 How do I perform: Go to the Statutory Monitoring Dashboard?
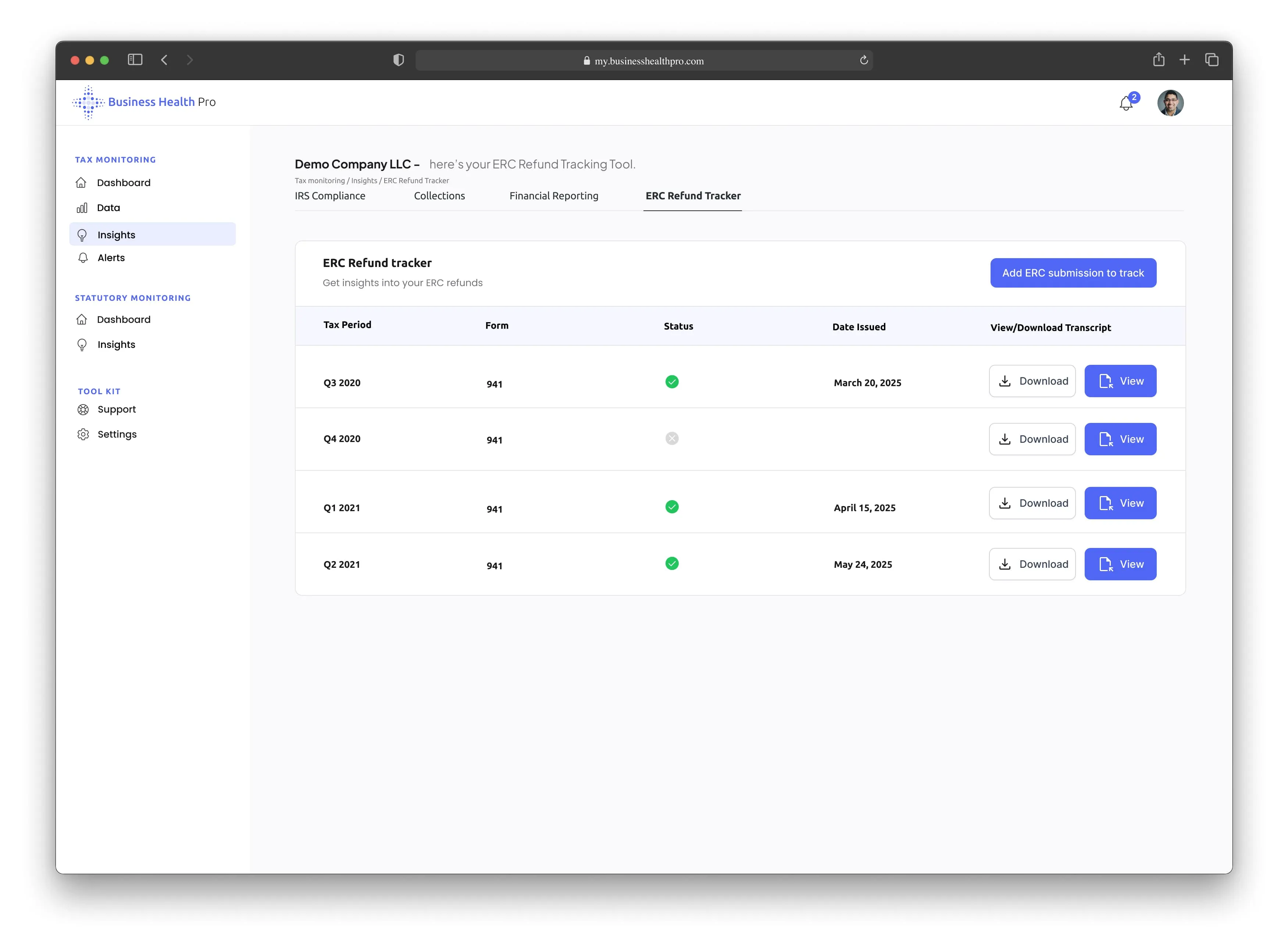[124, 320]
